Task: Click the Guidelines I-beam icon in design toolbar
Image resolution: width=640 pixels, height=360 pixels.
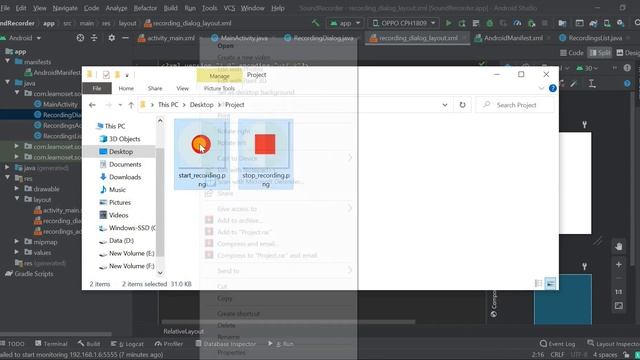Action: (x=592, y=84)
